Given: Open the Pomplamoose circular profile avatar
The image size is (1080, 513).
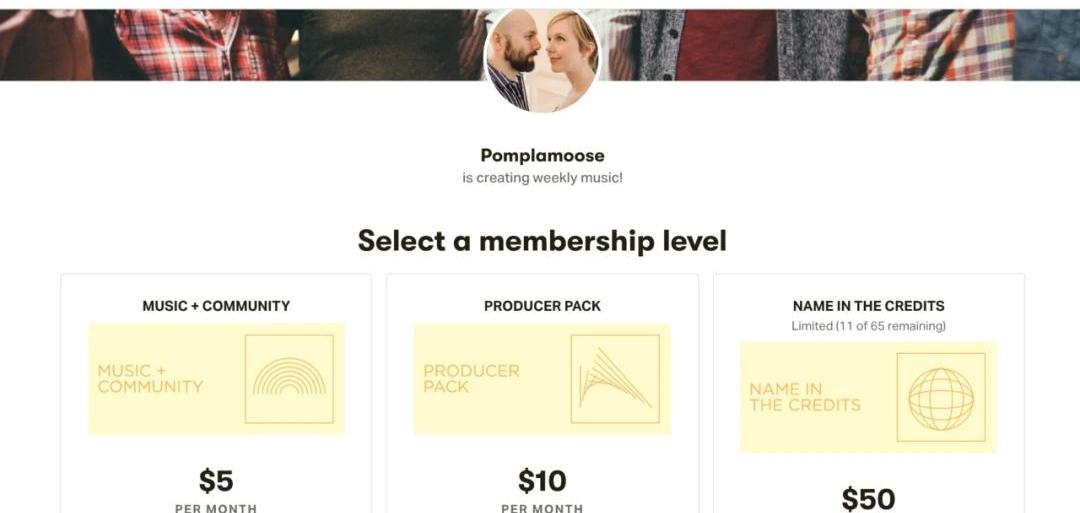Looking at the screenshot, I should (x=541, y=59).
